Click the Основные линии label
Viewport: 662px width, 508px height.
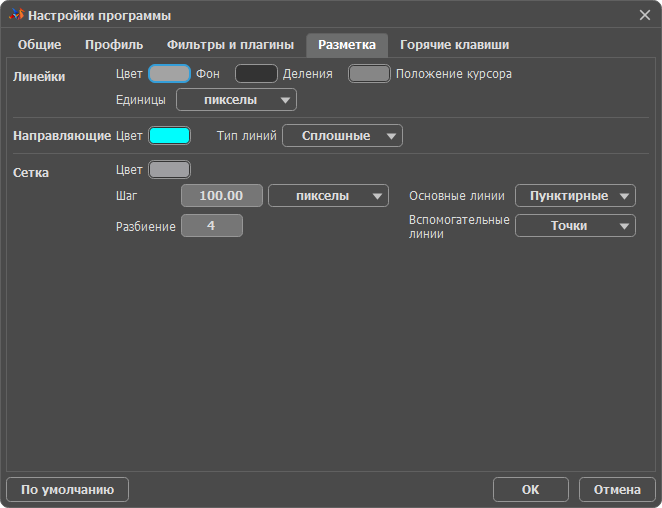tap(457, 196)
